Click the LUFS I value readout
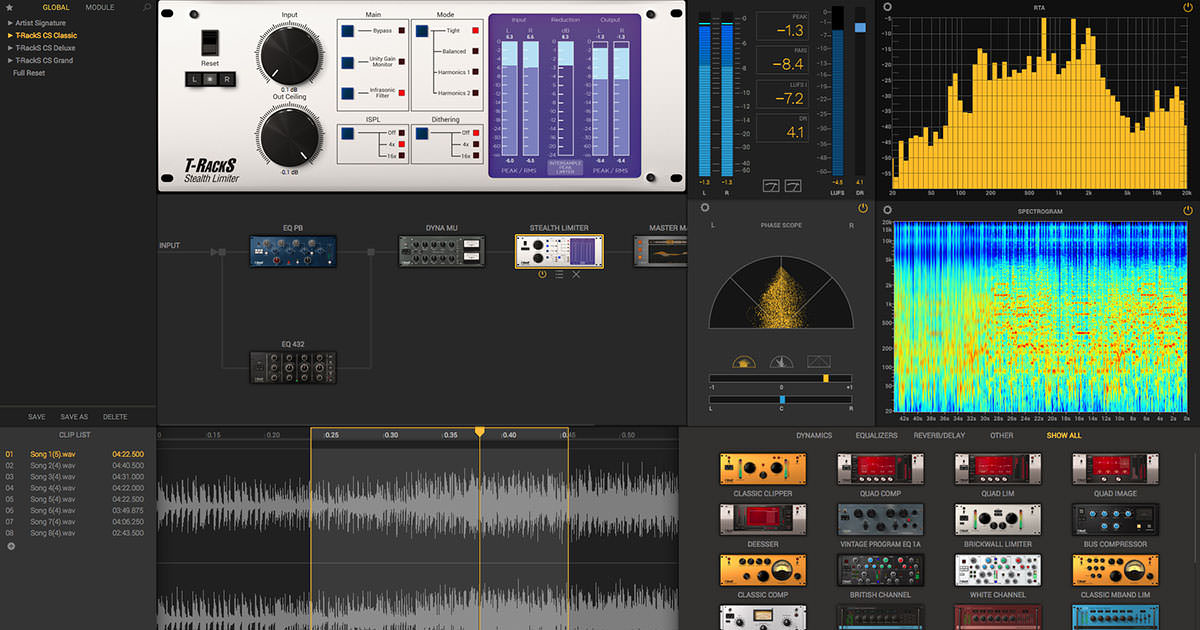Screen dimensions: 1200x630 [782, 96]
